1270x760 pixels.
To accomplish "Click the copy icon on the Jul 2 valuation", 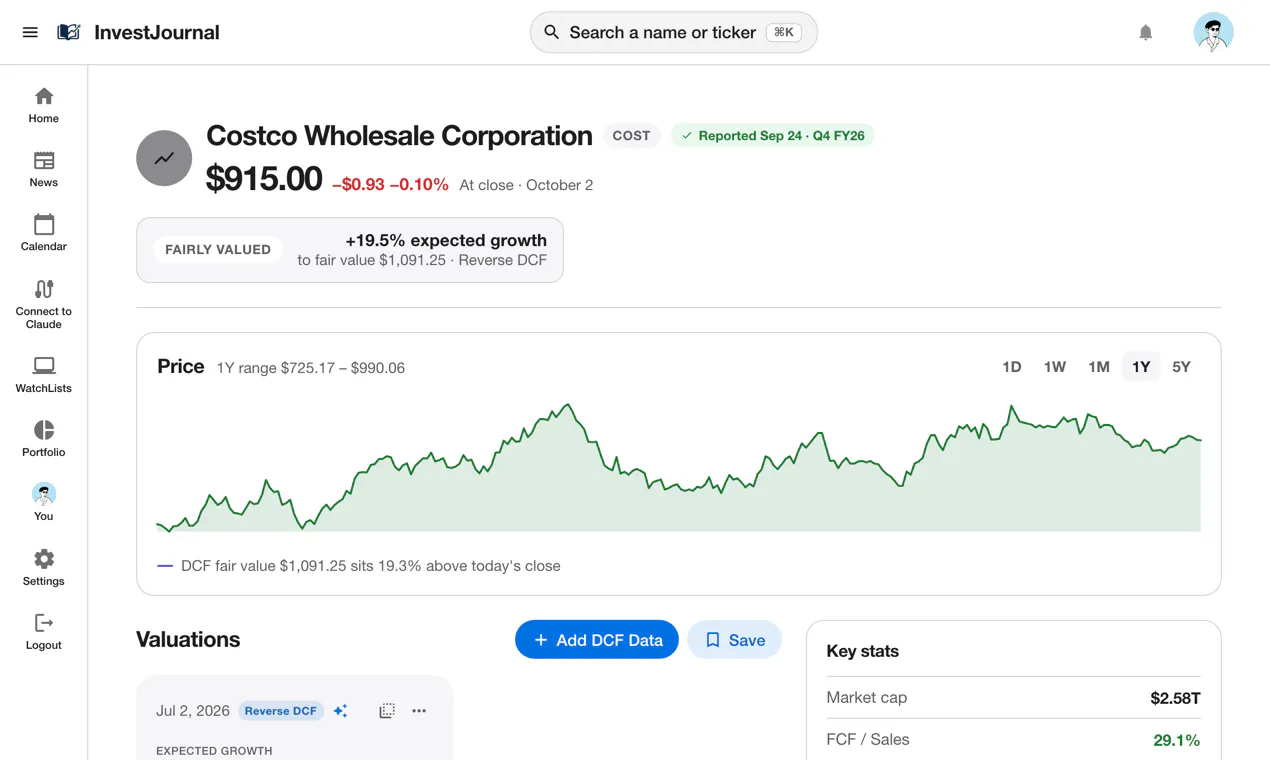I will pyautogui.click(x=387, y=711).
